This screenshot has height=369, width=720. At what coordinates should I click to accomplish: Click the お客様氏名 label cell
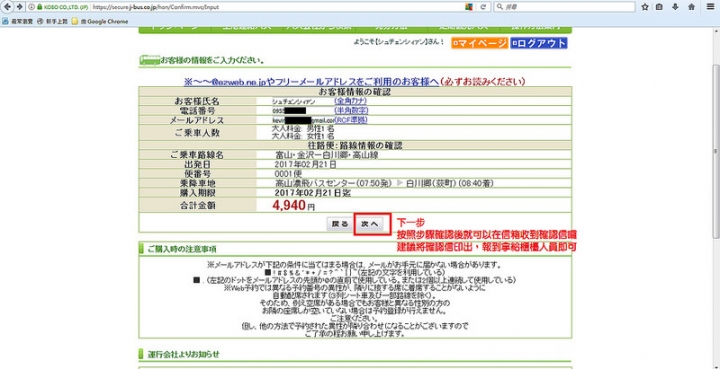tap(197, 101)
